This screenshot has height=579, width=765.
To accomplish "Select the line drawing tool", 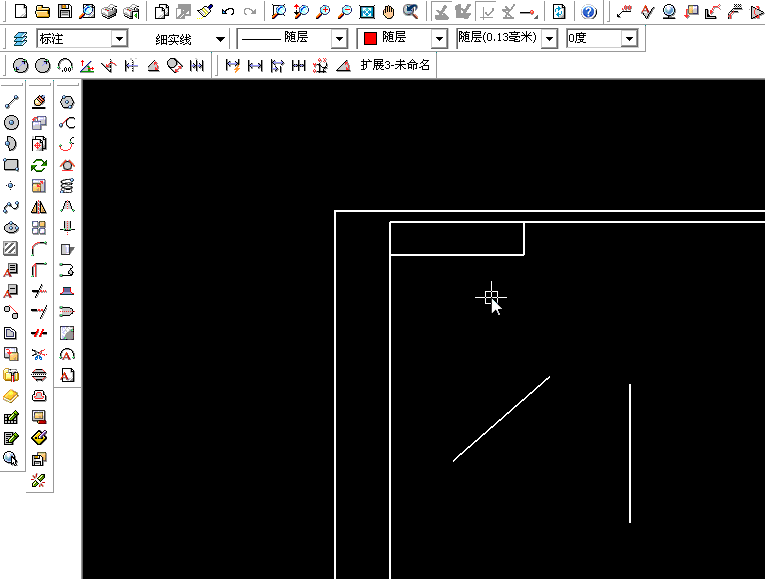I will (x=11, y=101).
